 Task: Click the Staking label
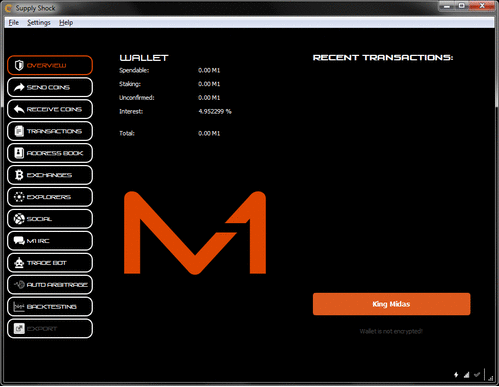coord(130,84)
